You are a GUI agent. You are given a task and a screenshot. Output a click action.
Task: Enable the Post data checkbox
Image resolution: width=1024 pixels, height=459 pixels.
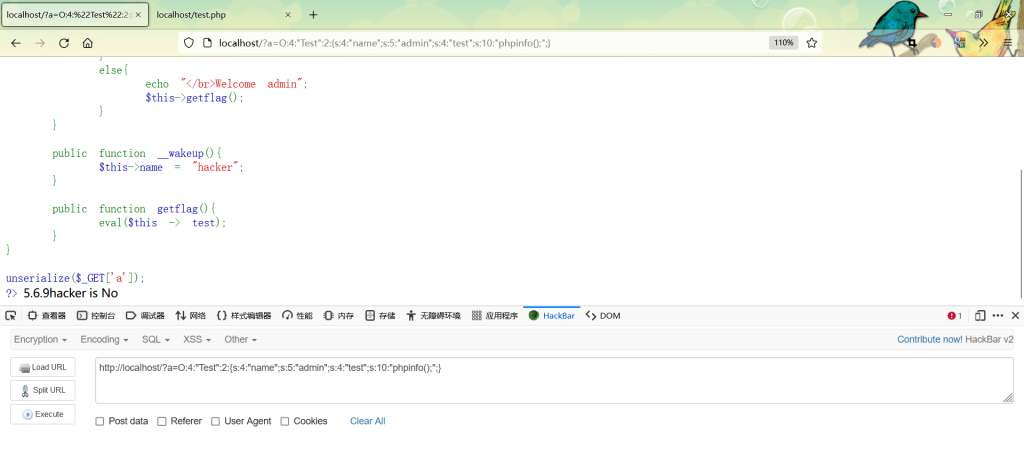(x=99, y=421)
